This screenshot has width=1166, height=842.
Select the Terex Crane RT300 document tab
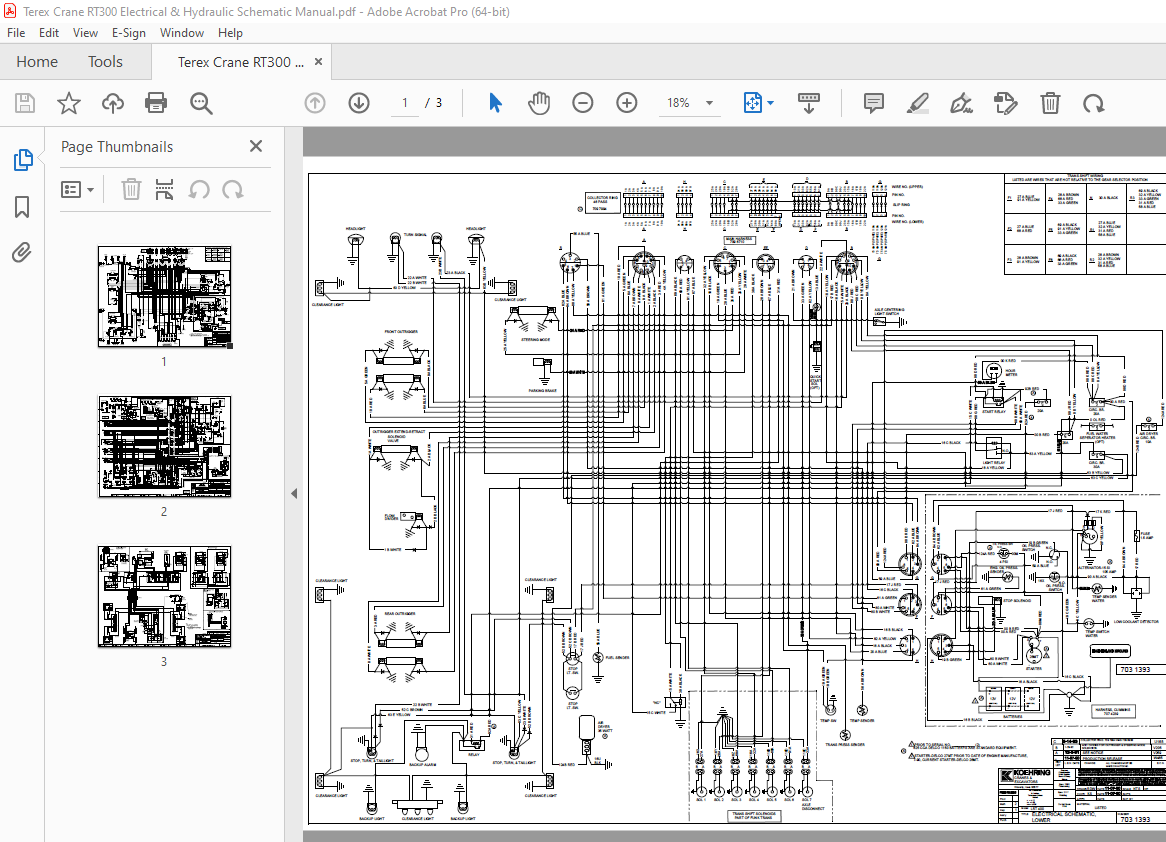click(240, 62)
